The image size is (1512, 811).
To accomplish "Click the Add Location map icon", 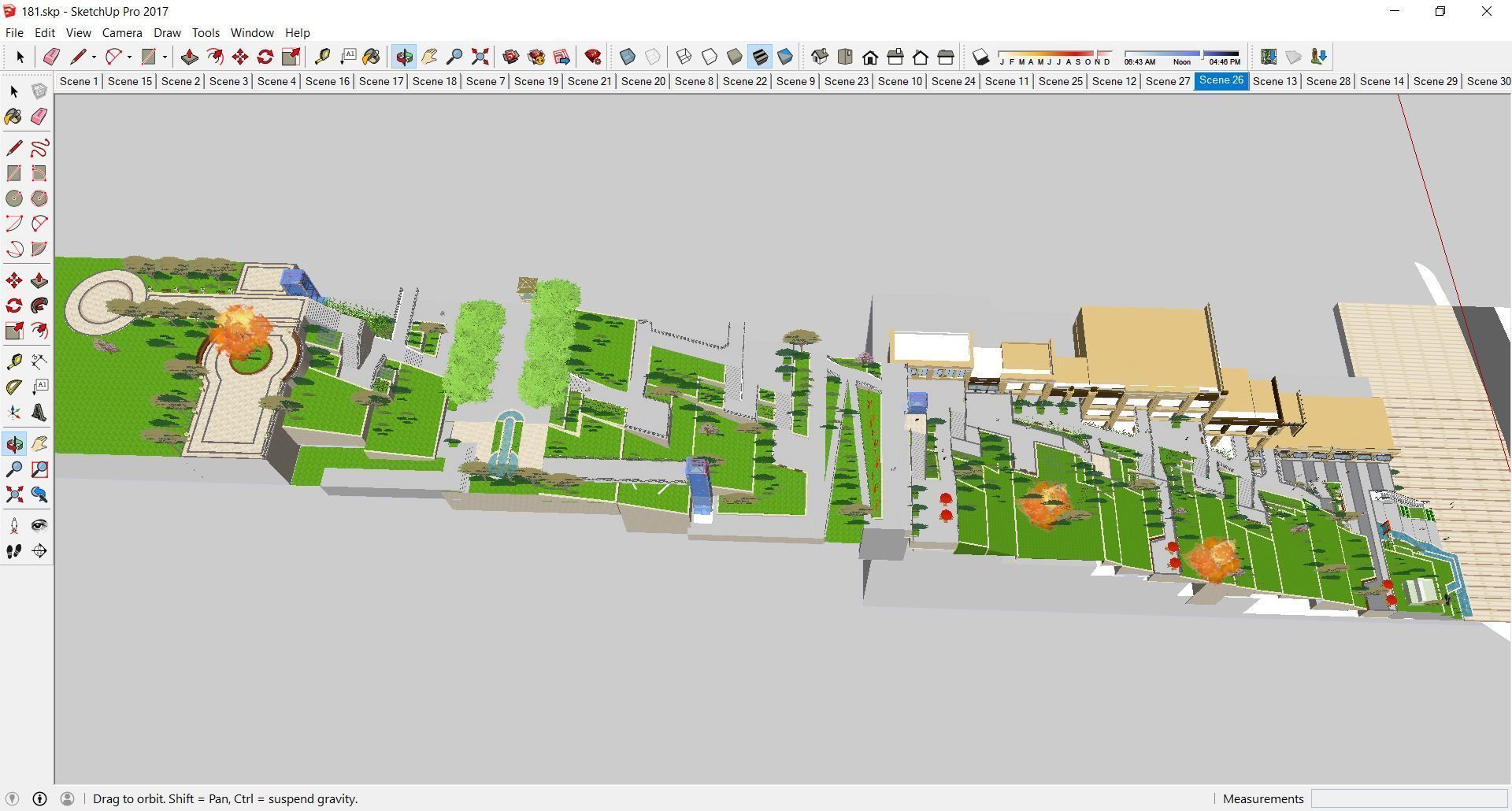I will coord(1268,57).
